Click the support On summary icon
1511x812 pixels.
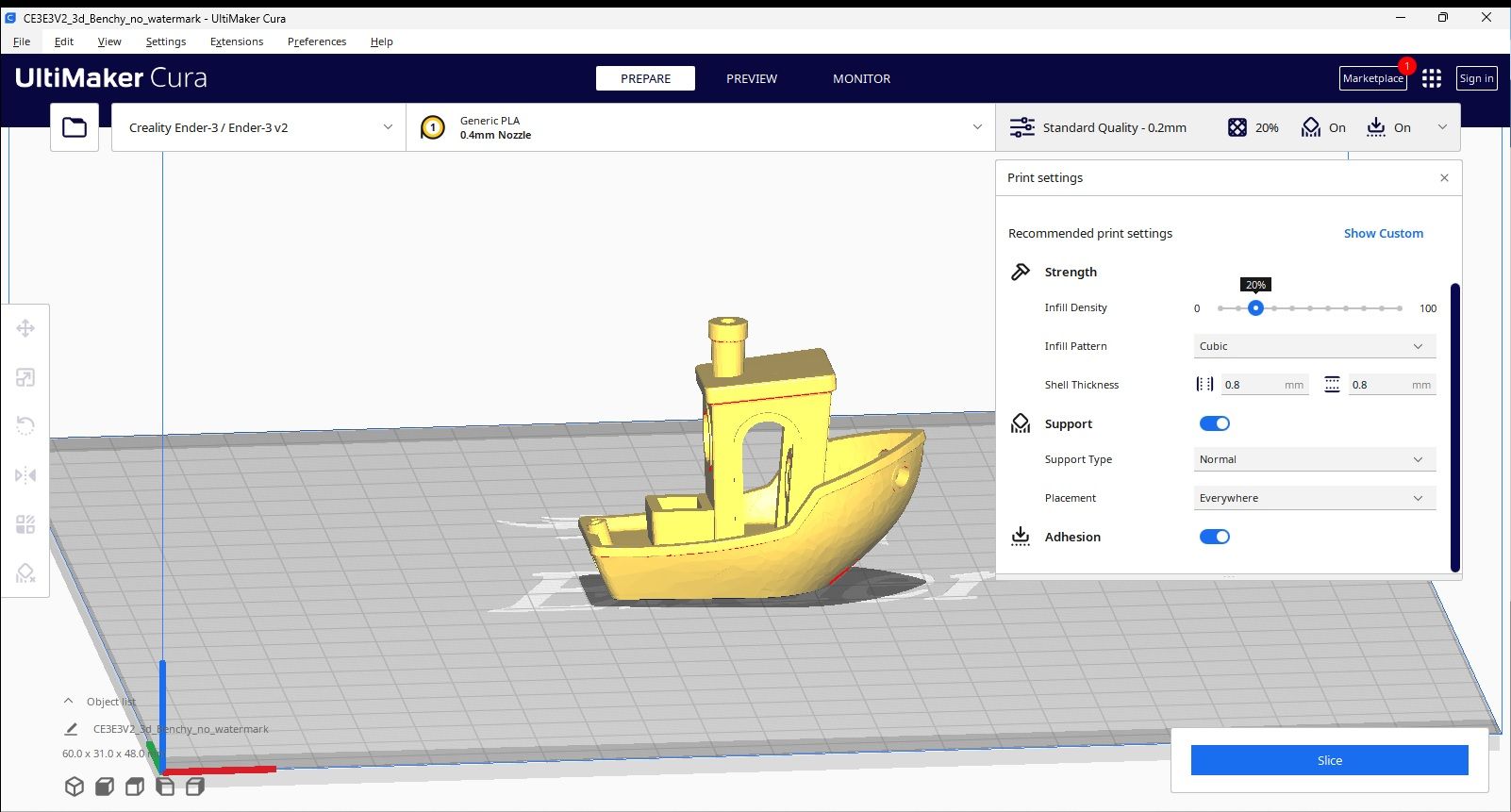click(1311, 127)
